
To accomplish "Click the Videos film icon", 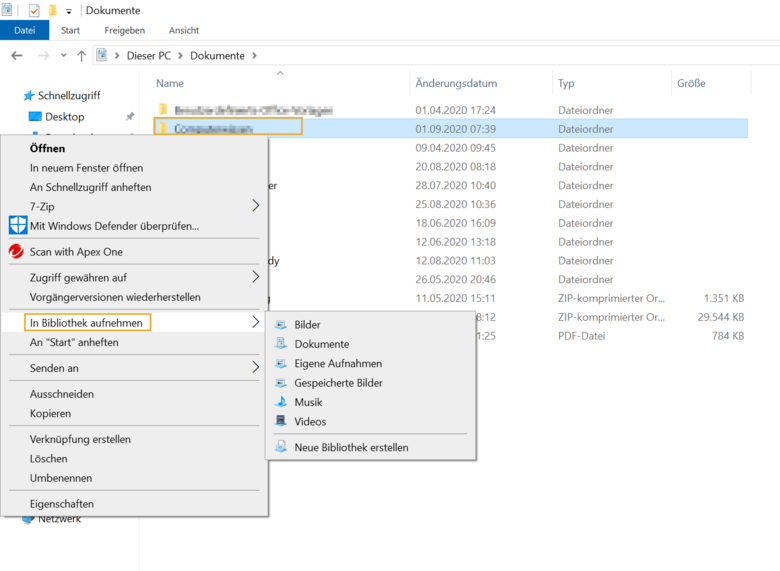I will pyautogui.click(x=281, y=421).
